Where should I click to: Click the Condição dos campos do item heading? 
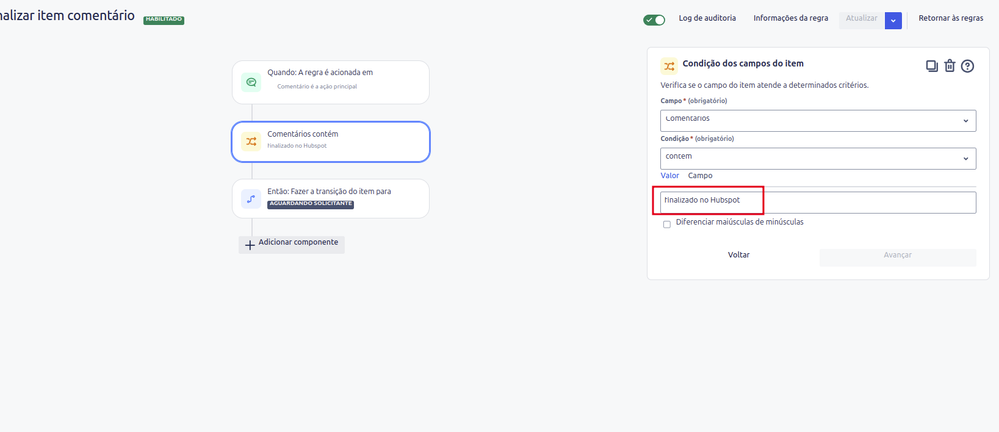pos(743,64)
